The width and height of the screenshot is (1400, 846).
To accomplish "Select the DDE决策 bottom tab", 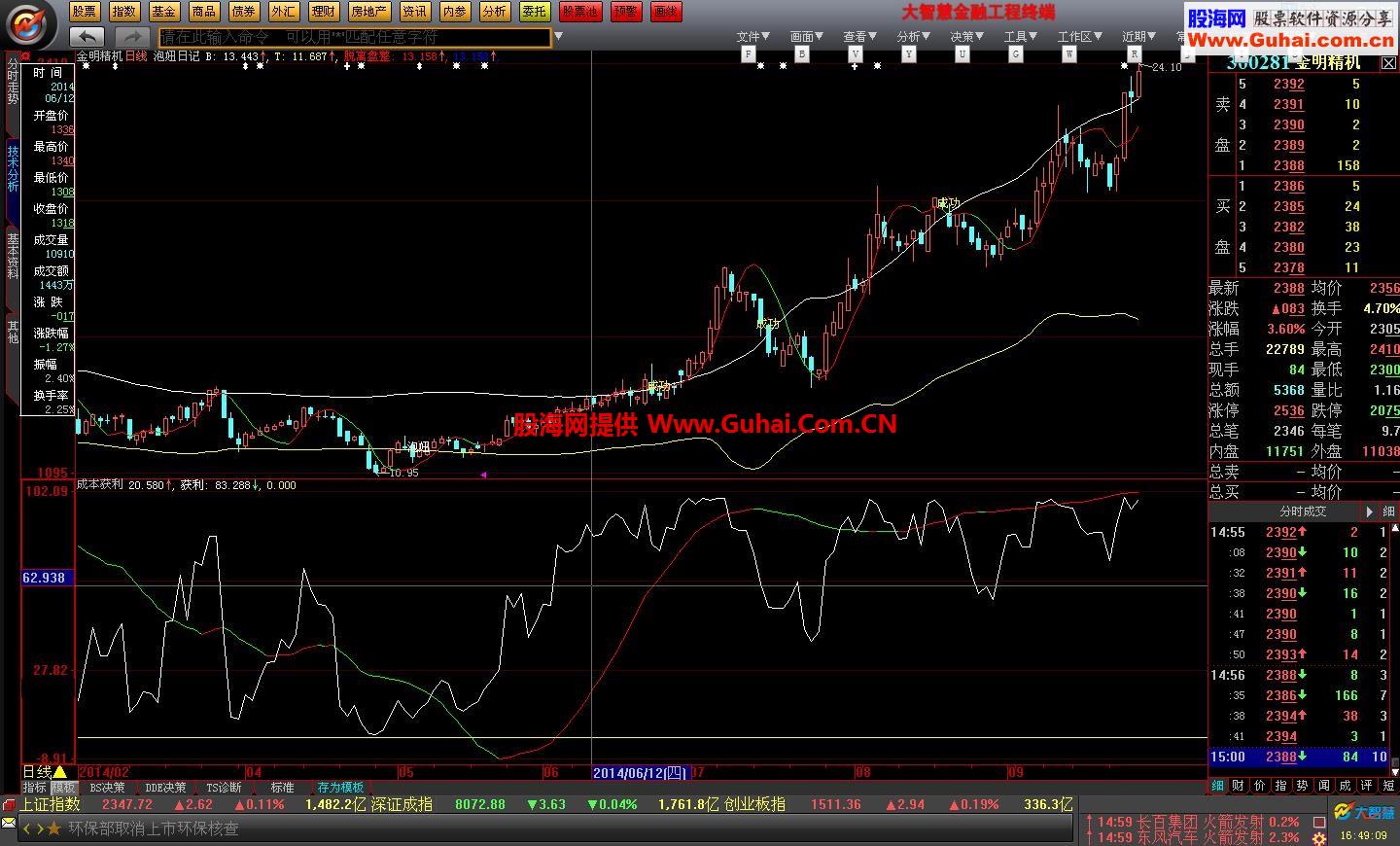I will (165, 788).
